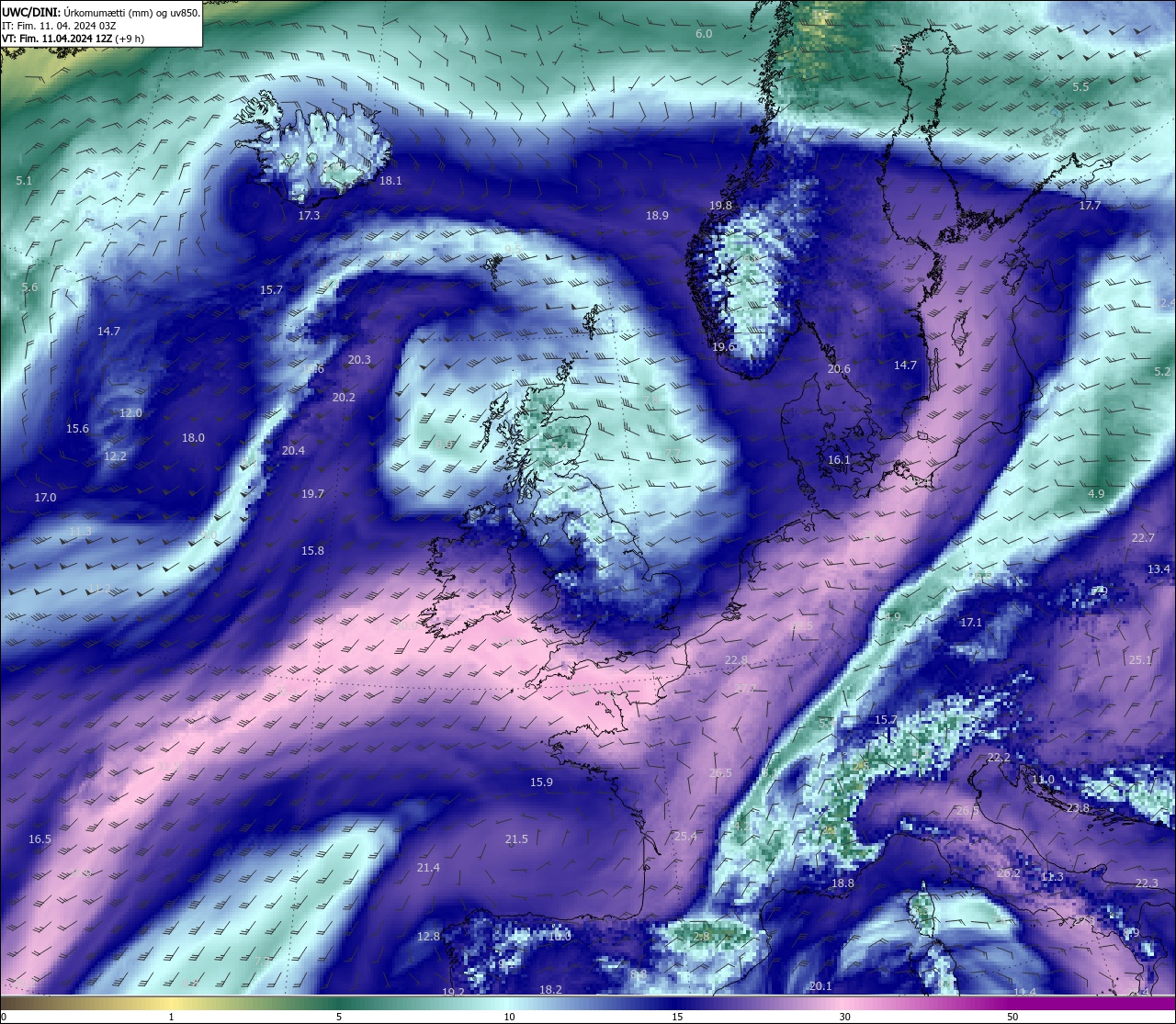Image resolution: width=1176 pixels, height=1024 pixels.
Task: Click the 25.4 value label
Action: pos(685,837)
